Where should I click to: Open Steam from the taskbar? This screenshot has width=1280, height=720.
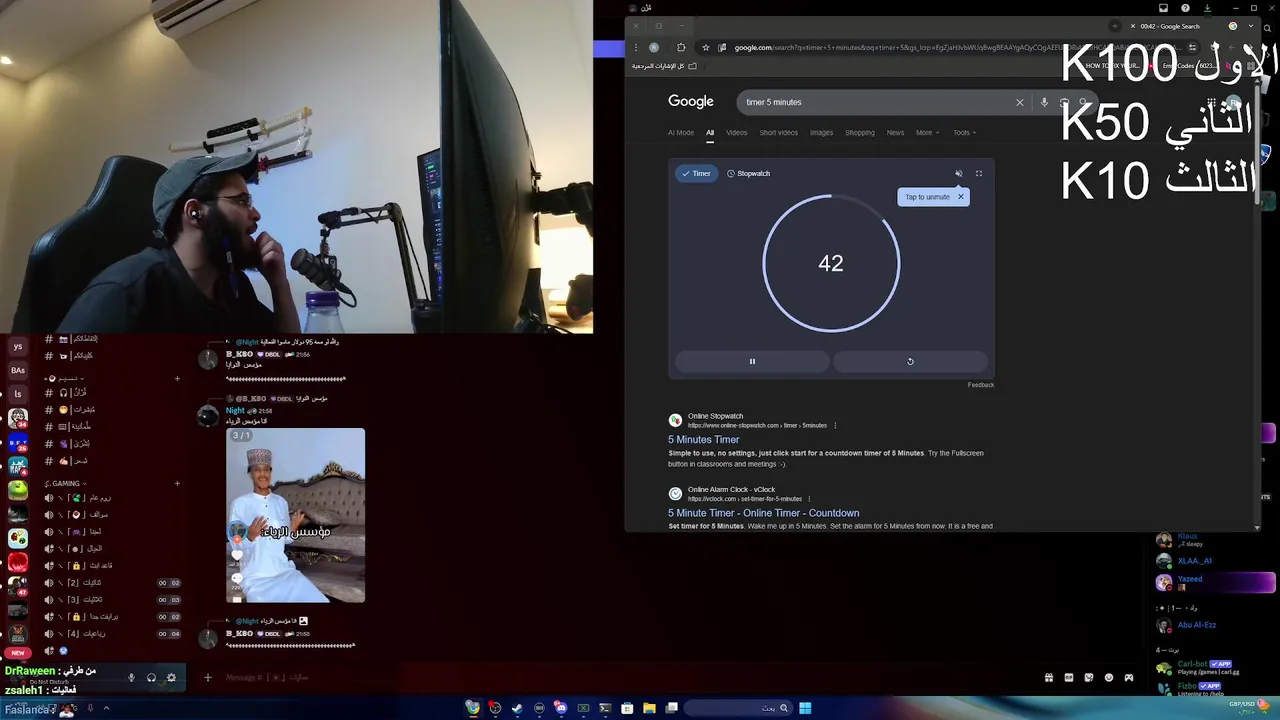coord(517,708)
